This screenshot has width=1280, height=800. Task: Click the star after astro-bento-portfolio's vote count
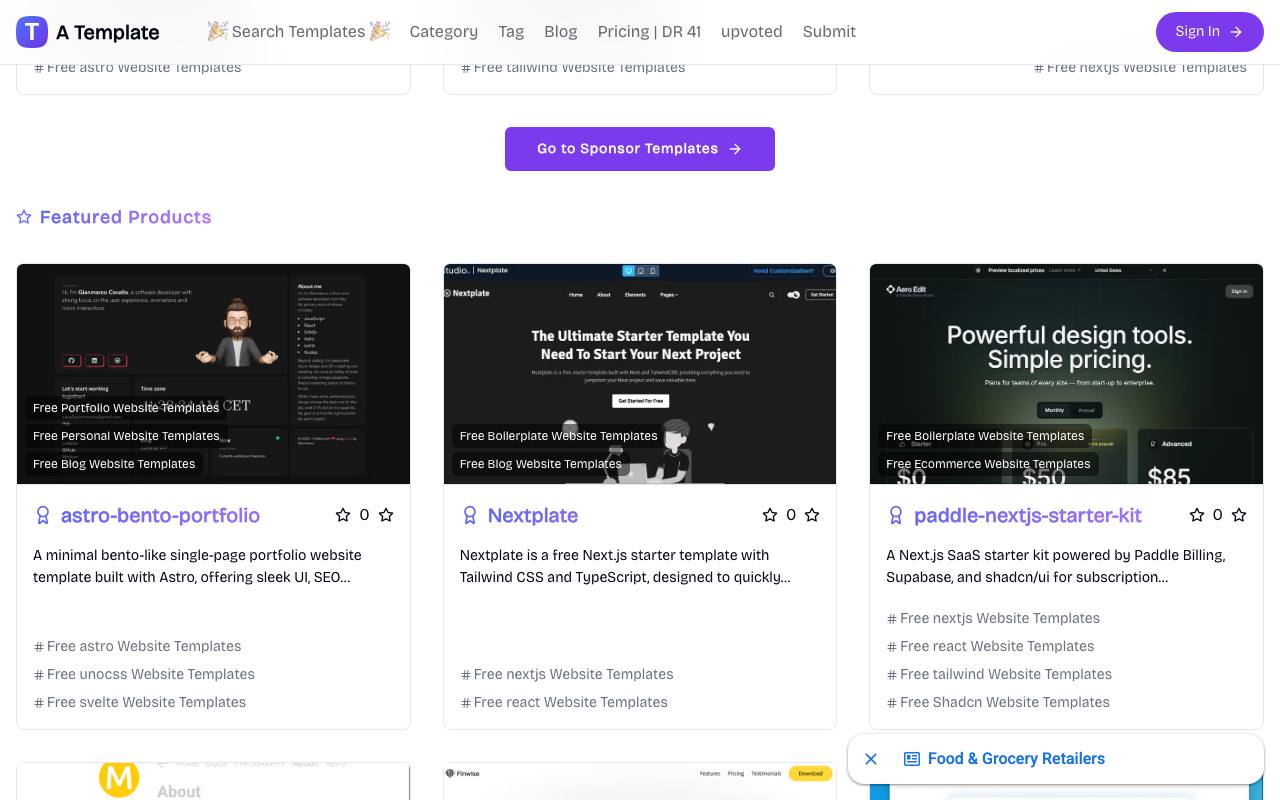tap(386, 515)
